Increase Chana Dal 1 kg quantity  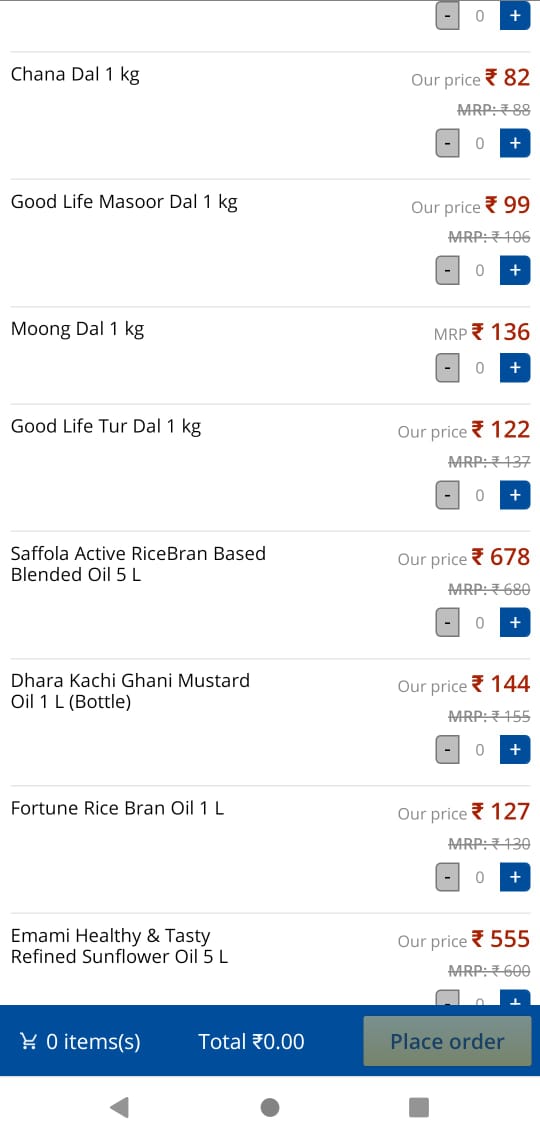(x=515, y=143)
